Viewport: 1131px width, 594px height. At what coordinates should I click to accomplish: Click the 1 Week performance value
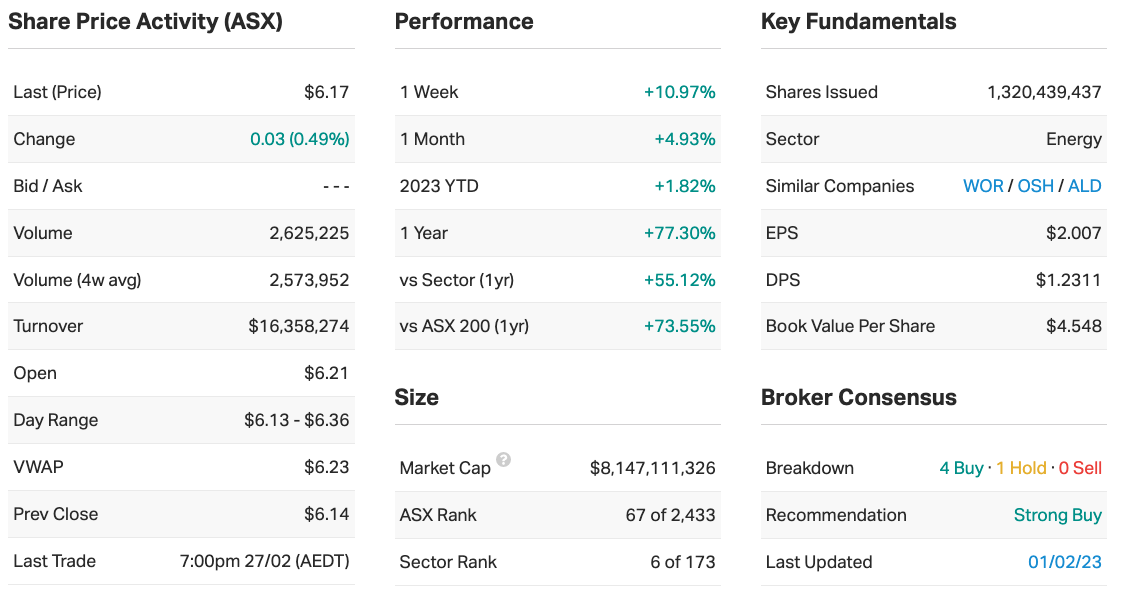(679, 92)
